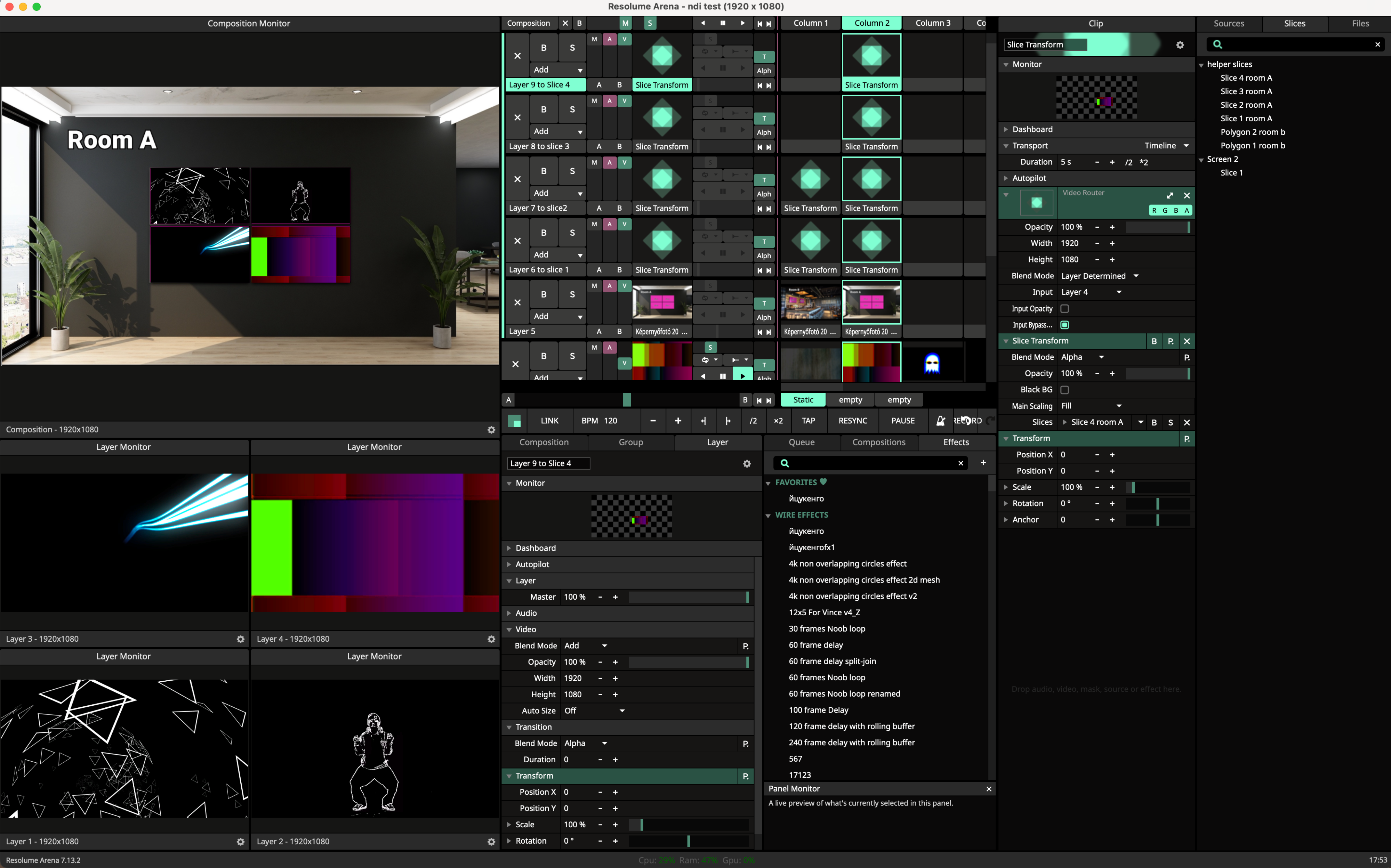Screen dimensions: 1391x868
Task: Expand the Autopilot section in Clip panel
Action: point(1006,178)
